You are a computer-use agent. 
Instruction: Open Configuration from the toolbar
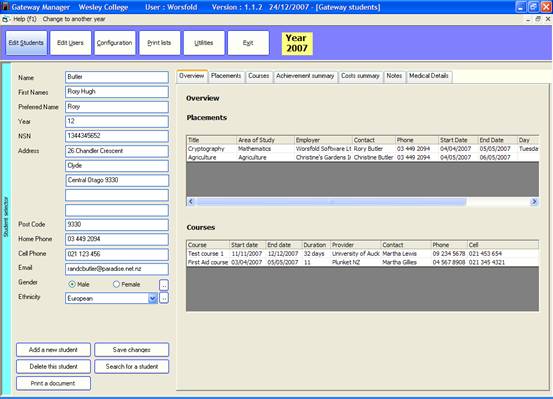click(x=115, y=43)
